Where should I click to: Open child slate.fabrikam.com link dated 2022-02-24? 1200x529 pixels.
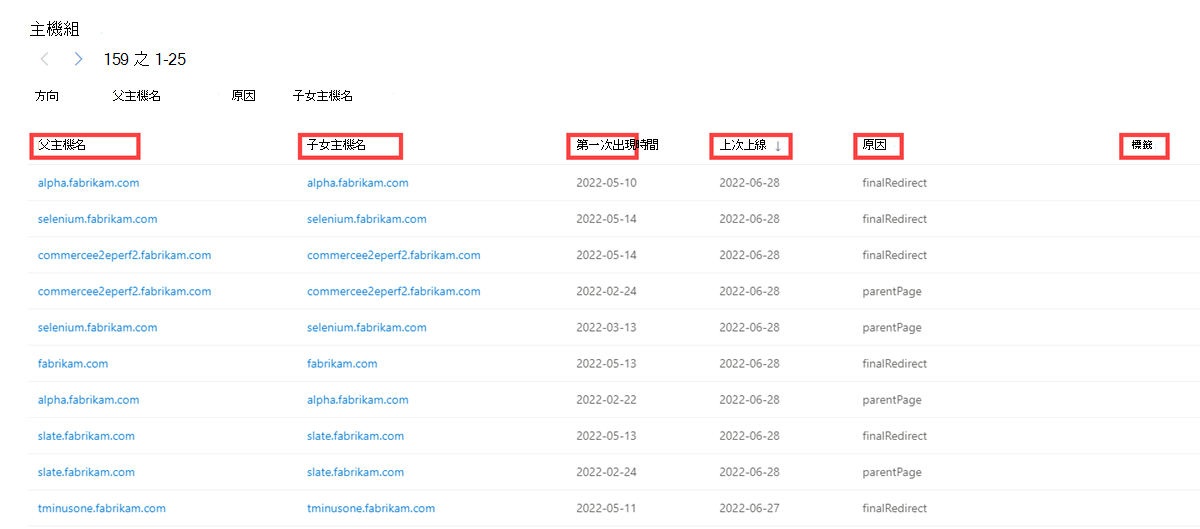pos(356,472)
